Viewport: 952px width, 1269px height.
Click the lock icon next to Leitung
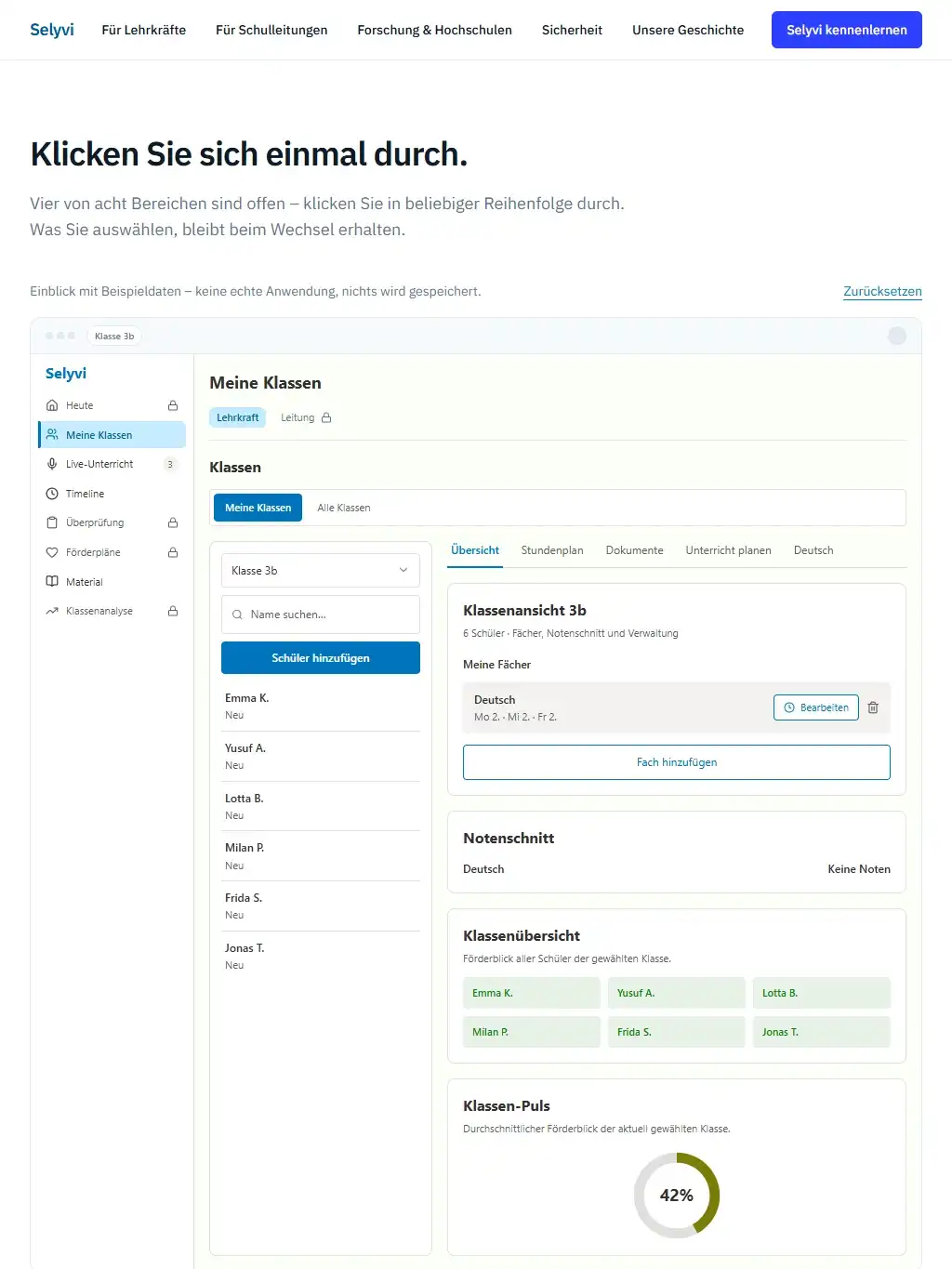(326, 417)
